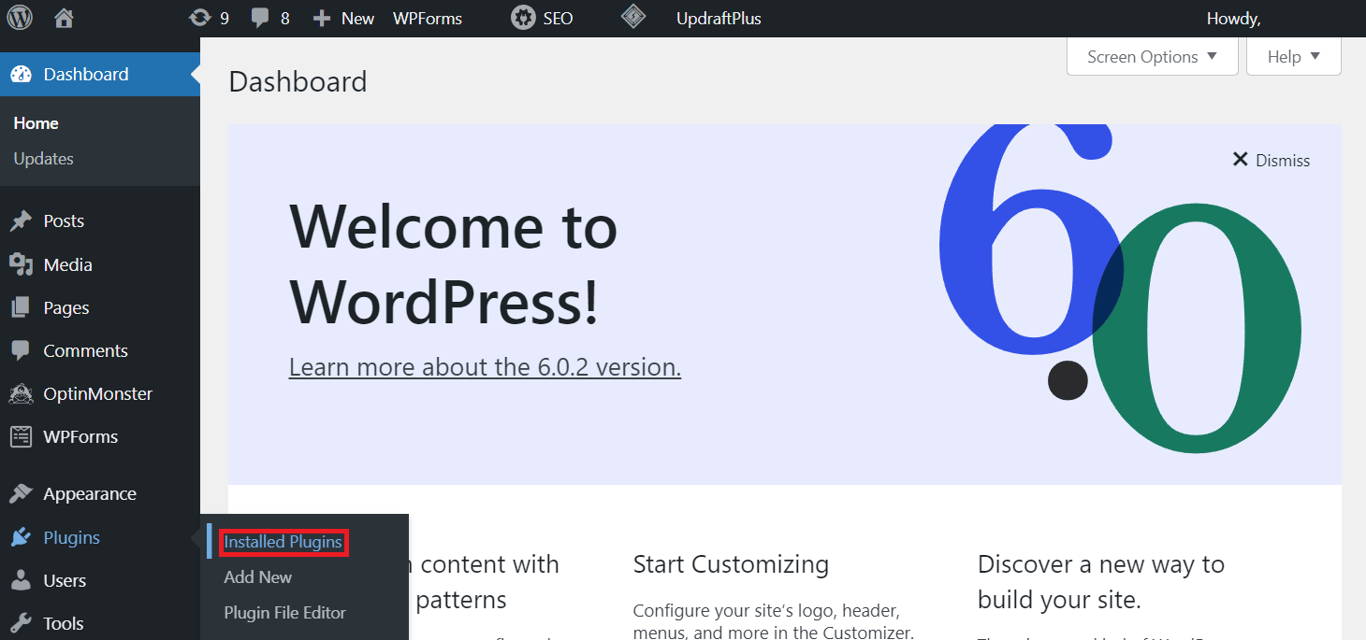
Task: Click the Tools wrench icon
Action: coord(22,622)
